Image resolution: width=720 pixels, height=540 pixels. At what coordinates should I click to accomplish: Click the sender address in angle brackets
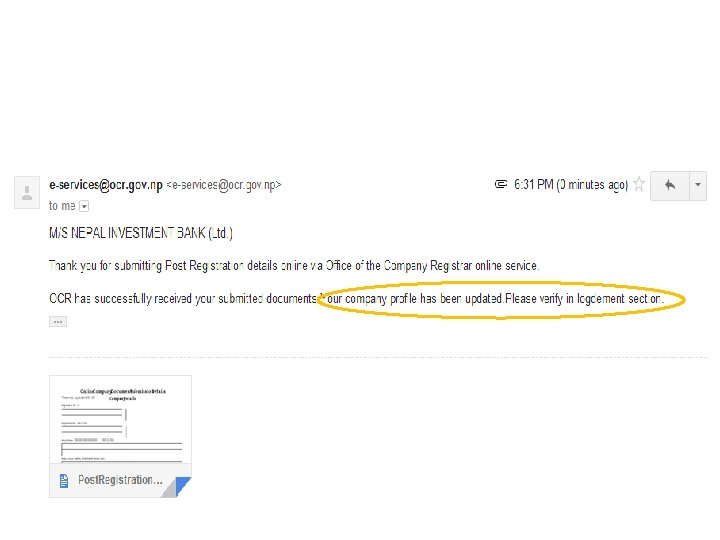[224, 185]
